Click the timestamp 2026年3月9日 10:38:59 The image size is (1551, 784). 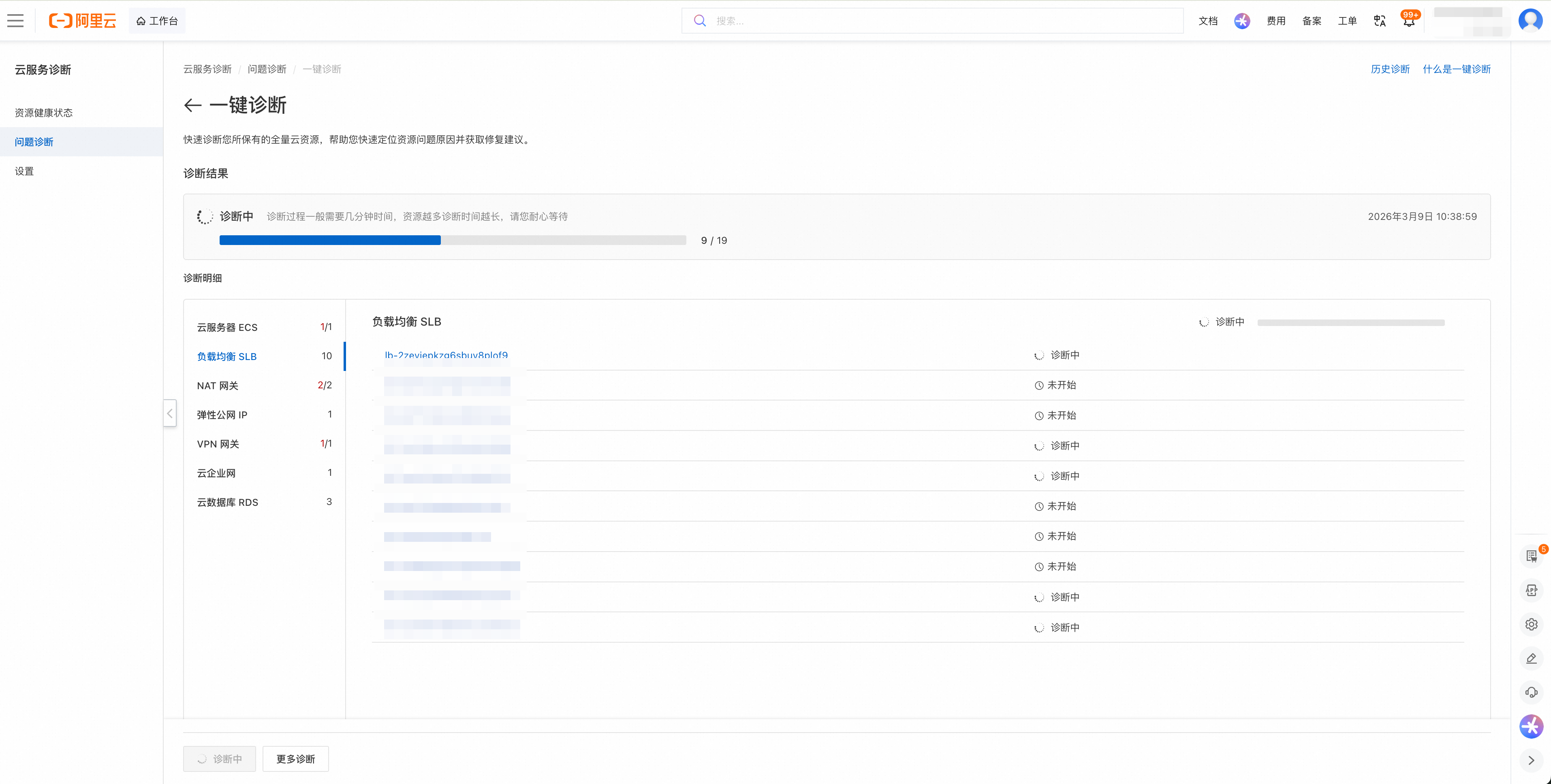[1422, 217]
